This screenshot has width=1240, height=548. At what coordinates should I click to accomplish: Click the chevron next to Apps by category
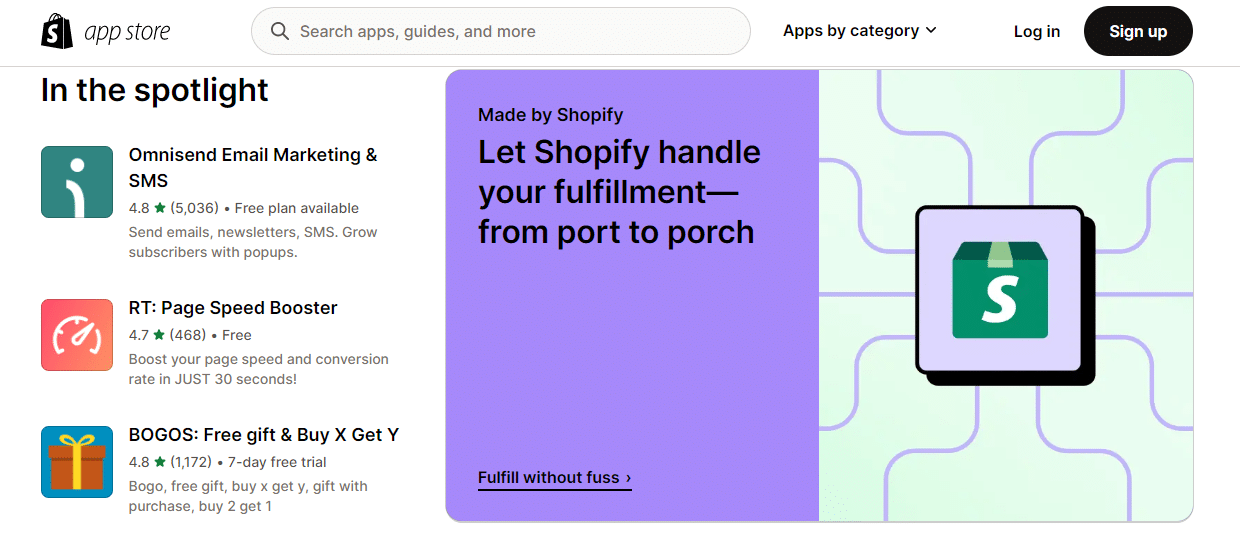(x=931, y=31)
